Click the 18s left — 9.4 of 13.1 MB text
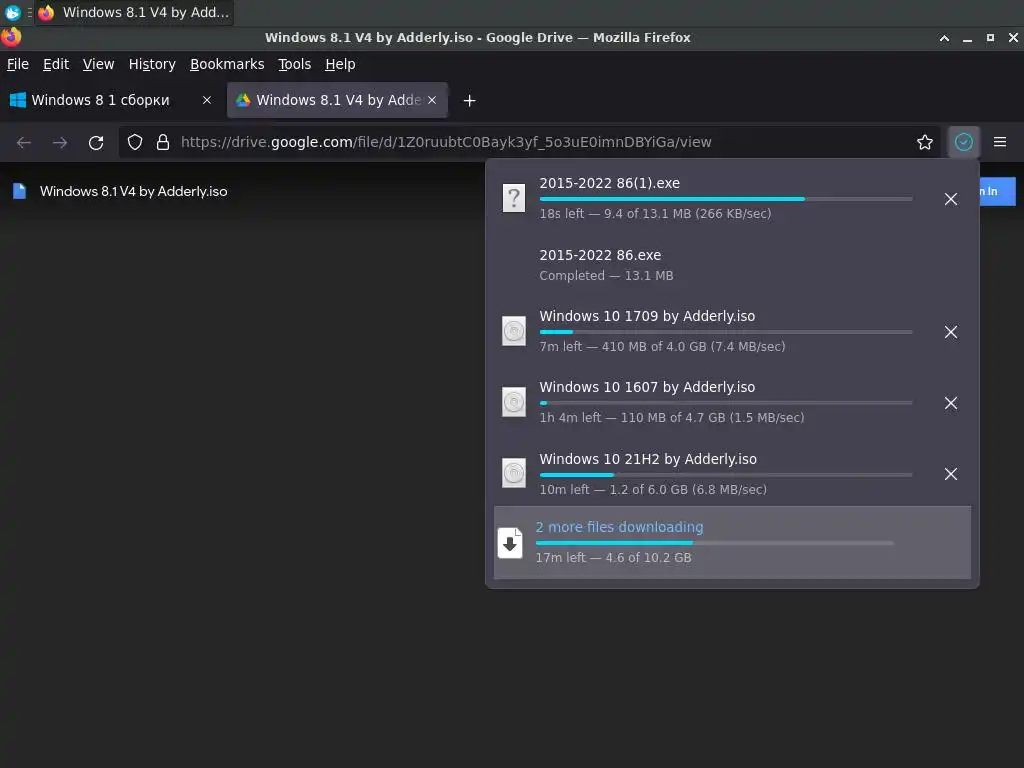 point(655,214)
